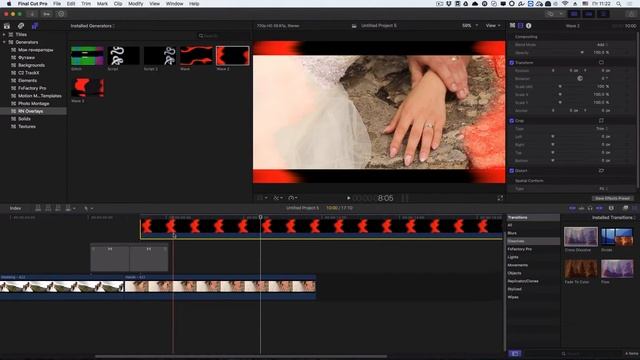640x360 pixels.
Task: Show the Transitions browser icon
Action: (x=635, y=208)
